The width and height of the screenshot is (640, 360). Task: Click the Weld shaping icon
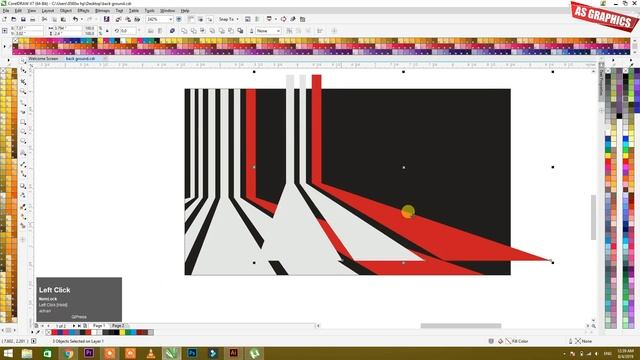coord(184,31)
